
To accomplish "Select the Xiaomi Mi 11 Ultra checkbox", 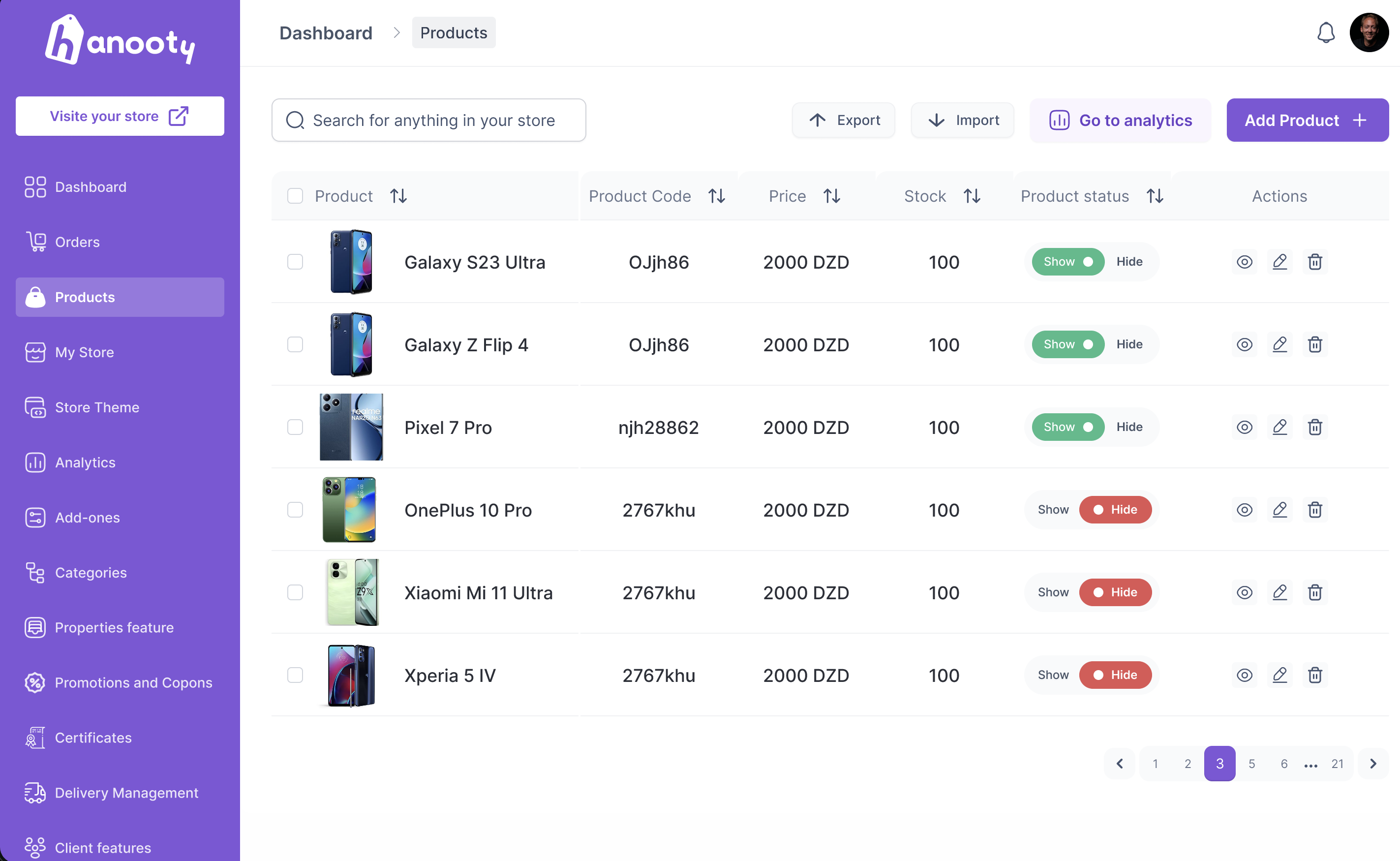I will (295, 592).
